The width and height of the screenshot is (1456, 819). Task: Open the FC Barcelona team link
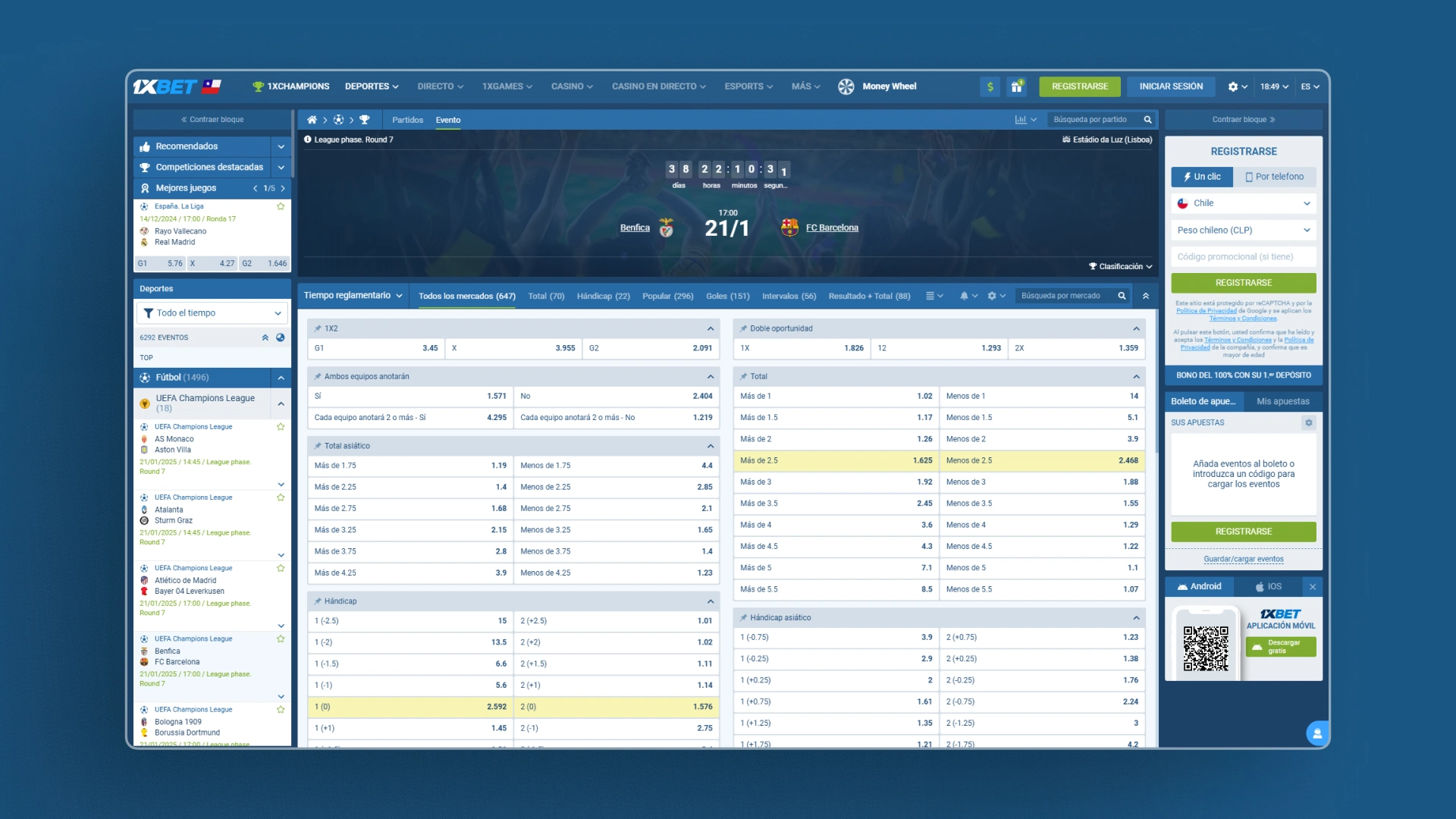832,227
